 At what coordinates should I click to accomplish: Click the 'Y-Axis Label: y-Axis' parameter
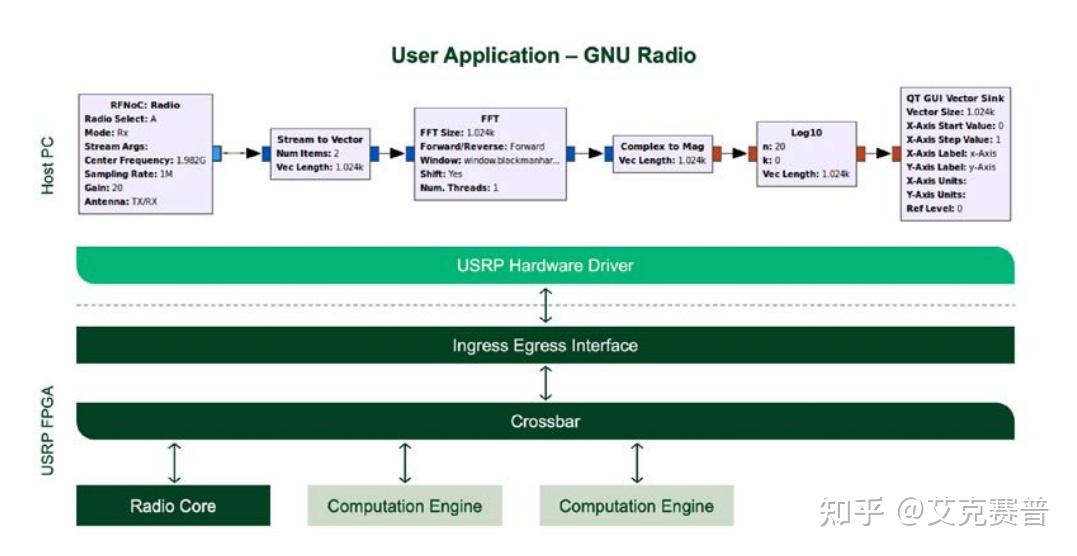click(951, 167)
